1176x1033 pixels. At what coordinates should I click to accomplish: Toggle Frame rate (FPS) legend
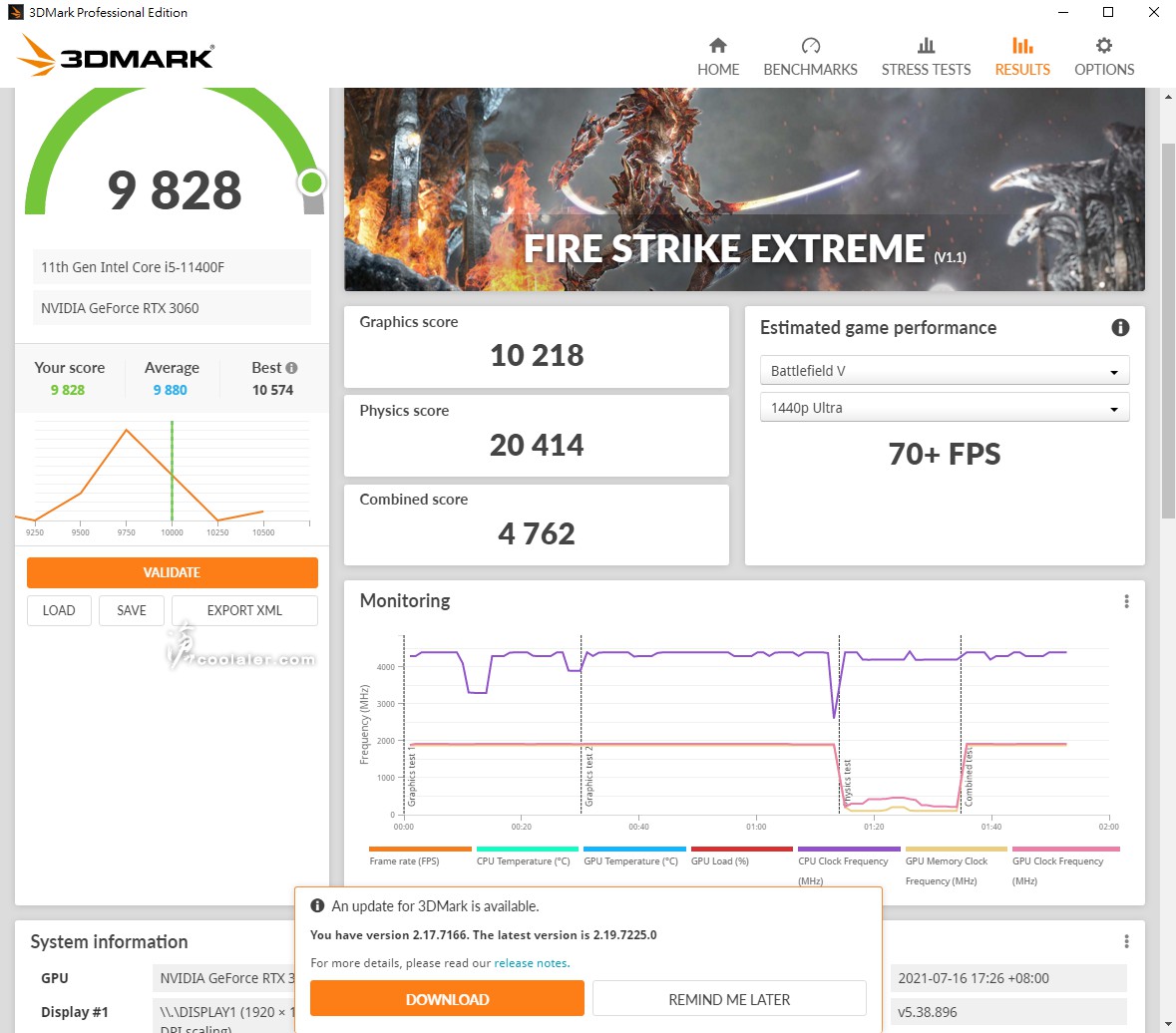click(x=420, y=857)
